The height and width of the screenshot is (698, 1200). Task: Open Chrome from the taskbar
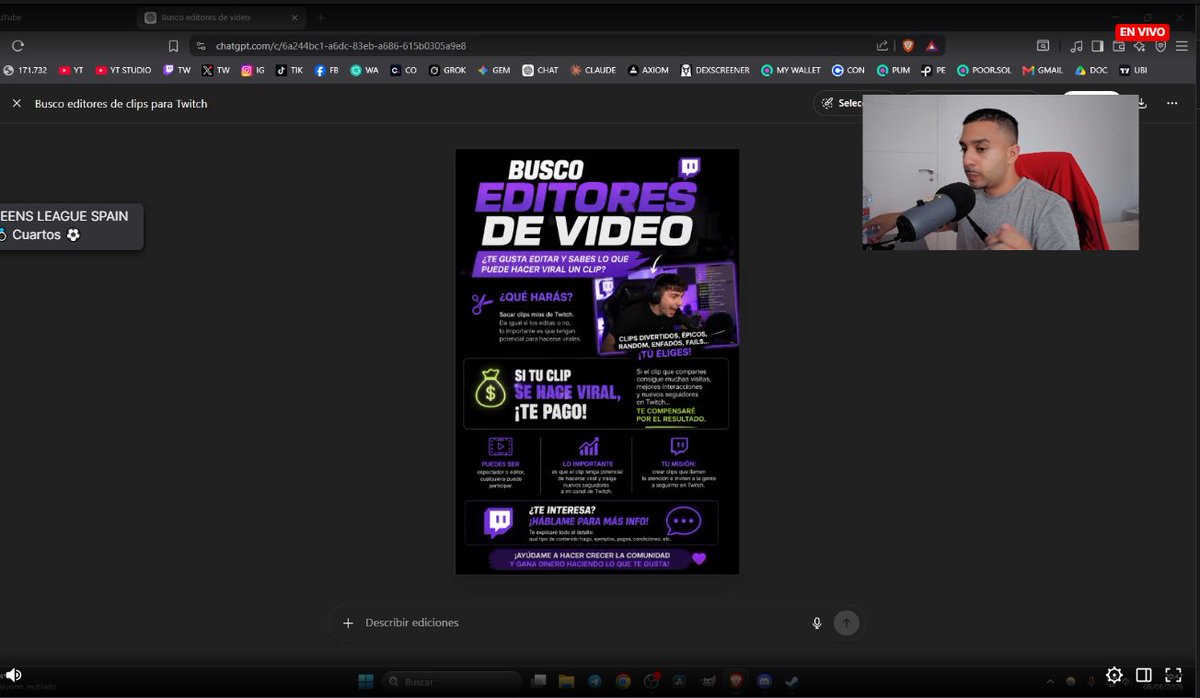tap(623, 681)
